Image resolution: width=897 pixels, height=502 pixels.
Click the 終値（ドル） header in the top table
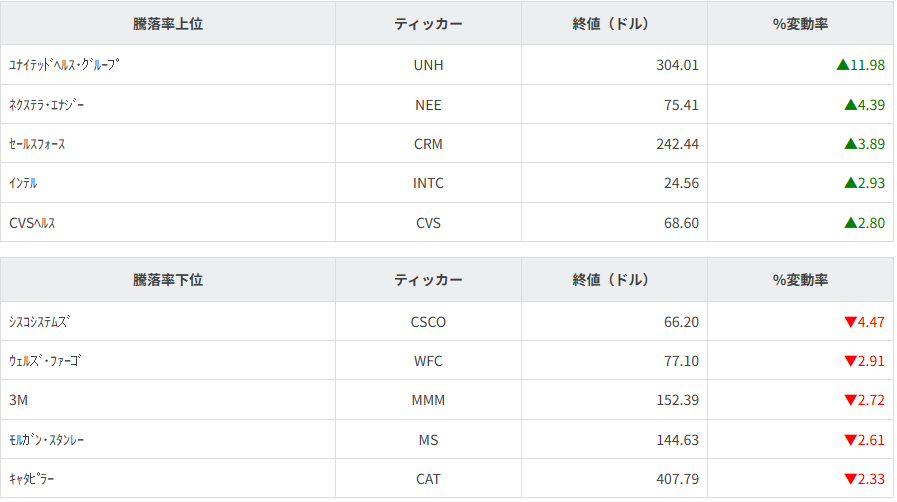coord(614,24)
